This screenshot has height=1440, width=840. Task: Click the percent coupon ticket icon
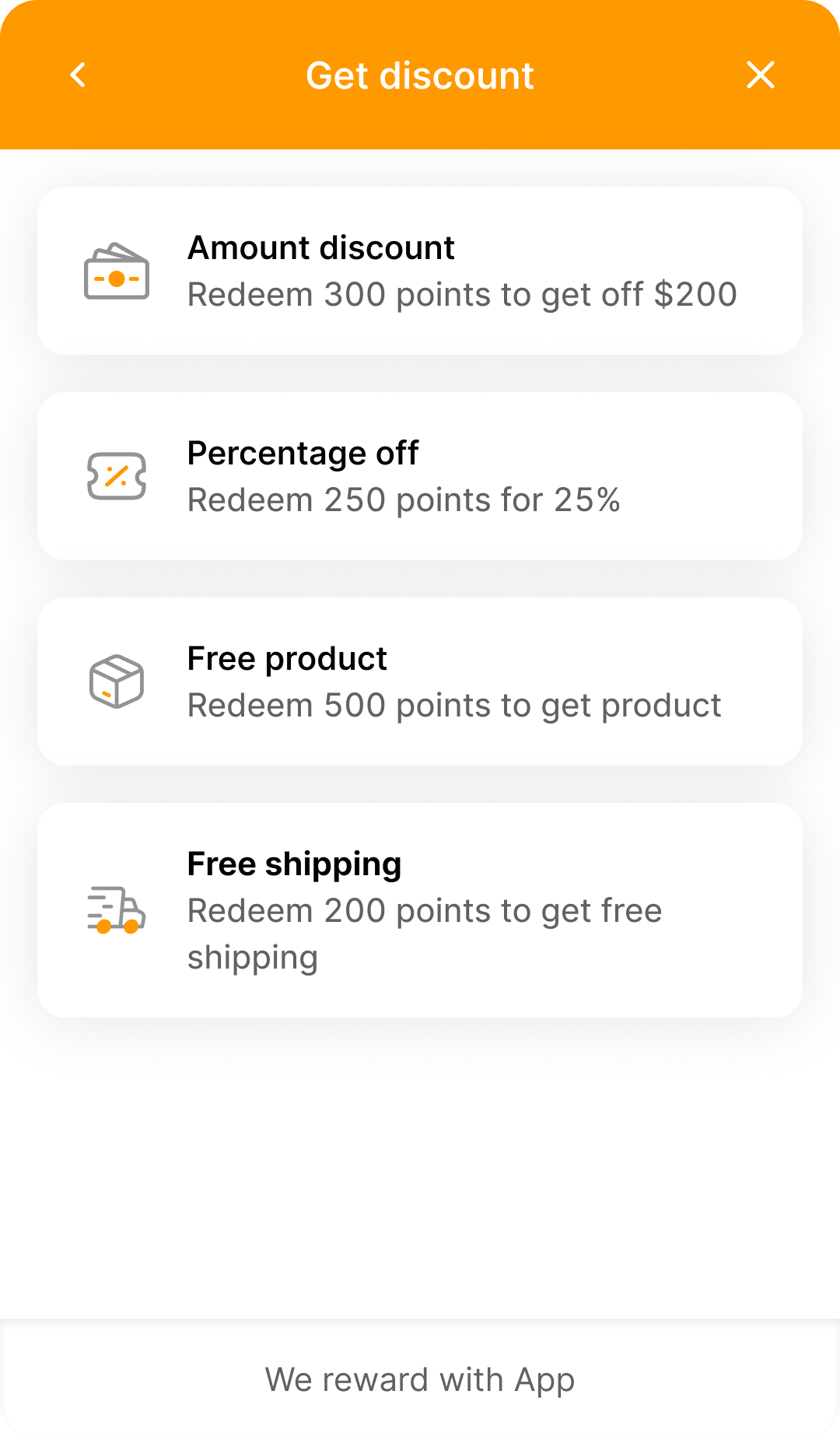point(117,476)
